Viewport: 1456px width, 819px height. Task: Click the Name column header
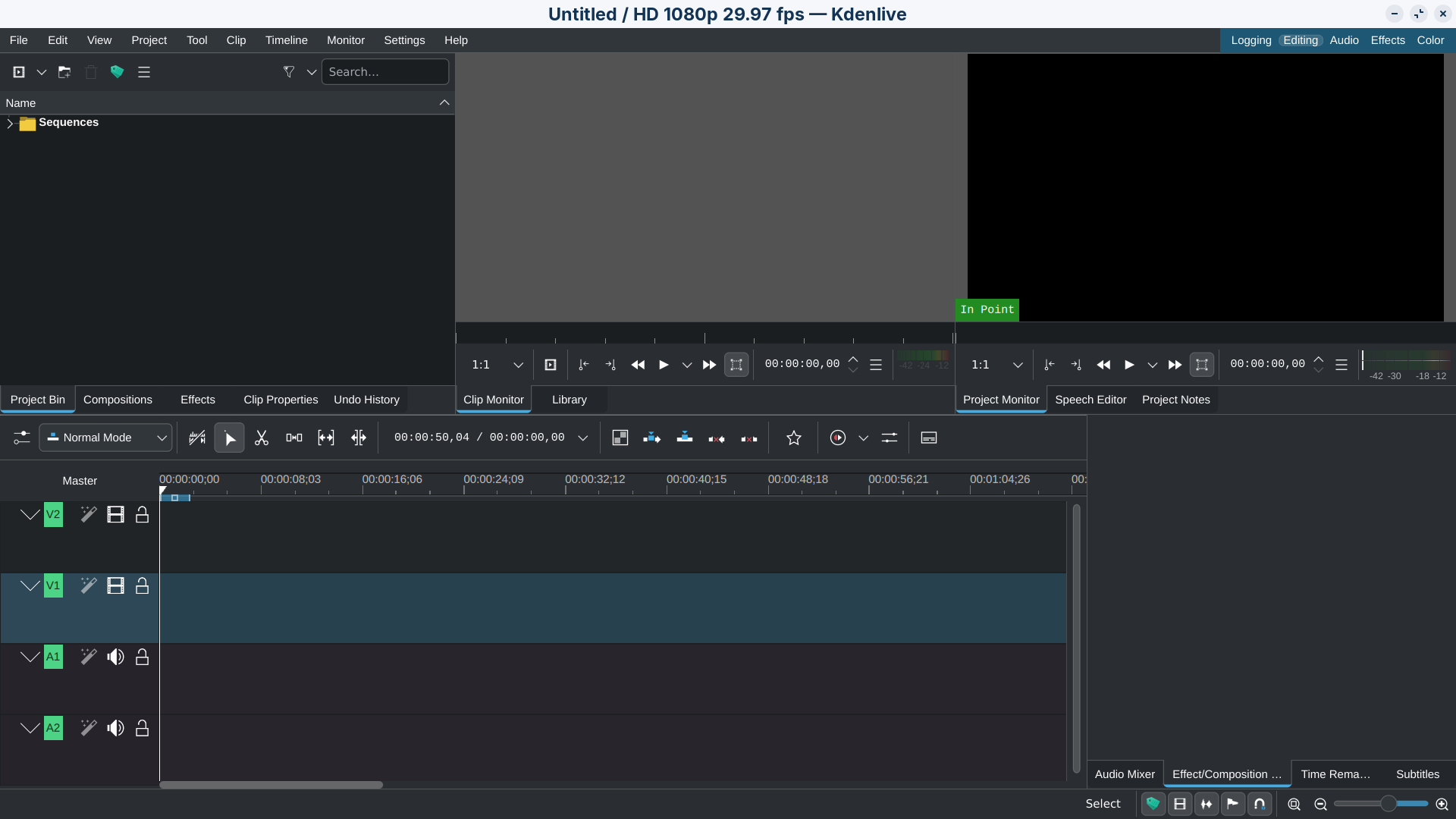pyautogui.click(x=227, y=103)
